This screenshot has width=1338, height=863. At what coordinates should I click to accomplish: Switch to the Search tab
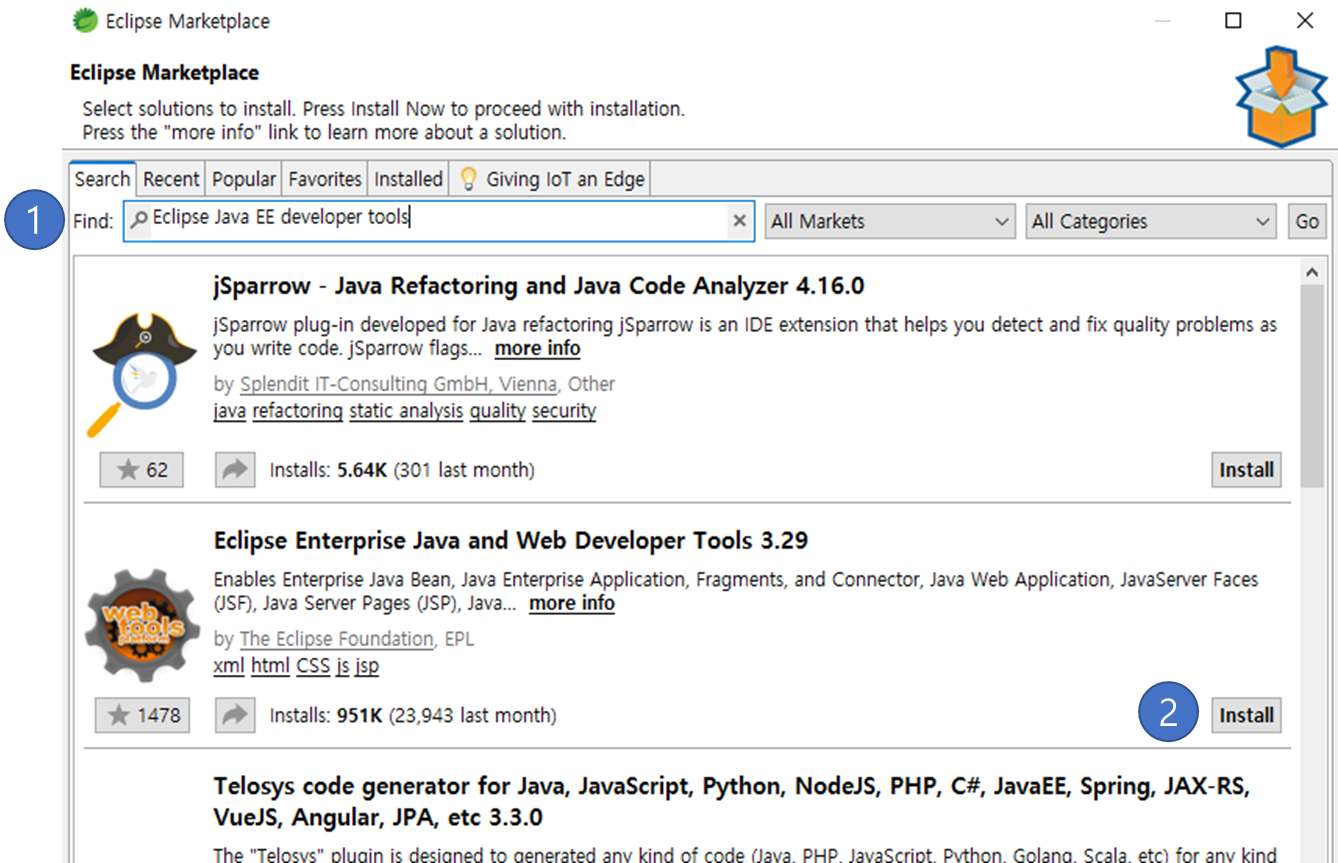point(102,179)
